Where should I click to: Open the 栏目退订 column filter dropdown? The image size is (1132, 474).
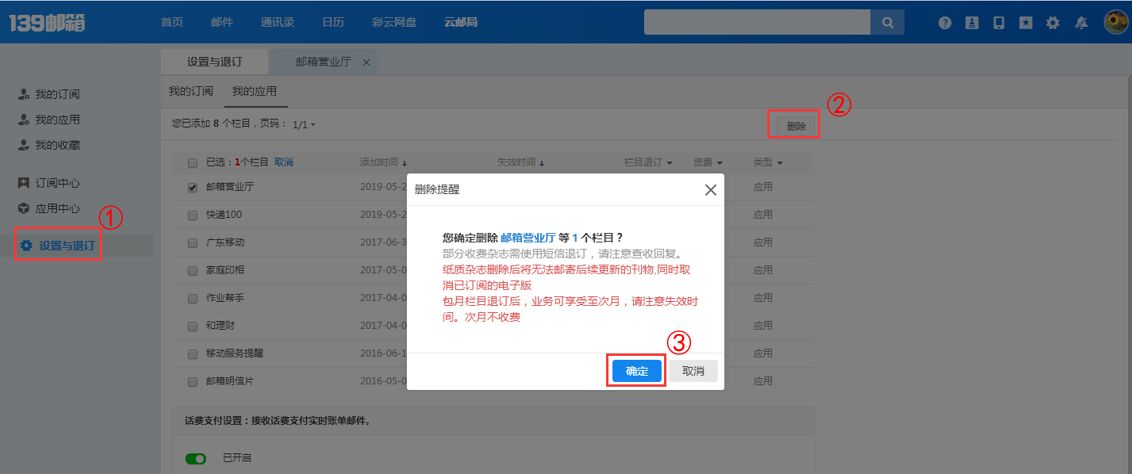click(x=649, y=162)
